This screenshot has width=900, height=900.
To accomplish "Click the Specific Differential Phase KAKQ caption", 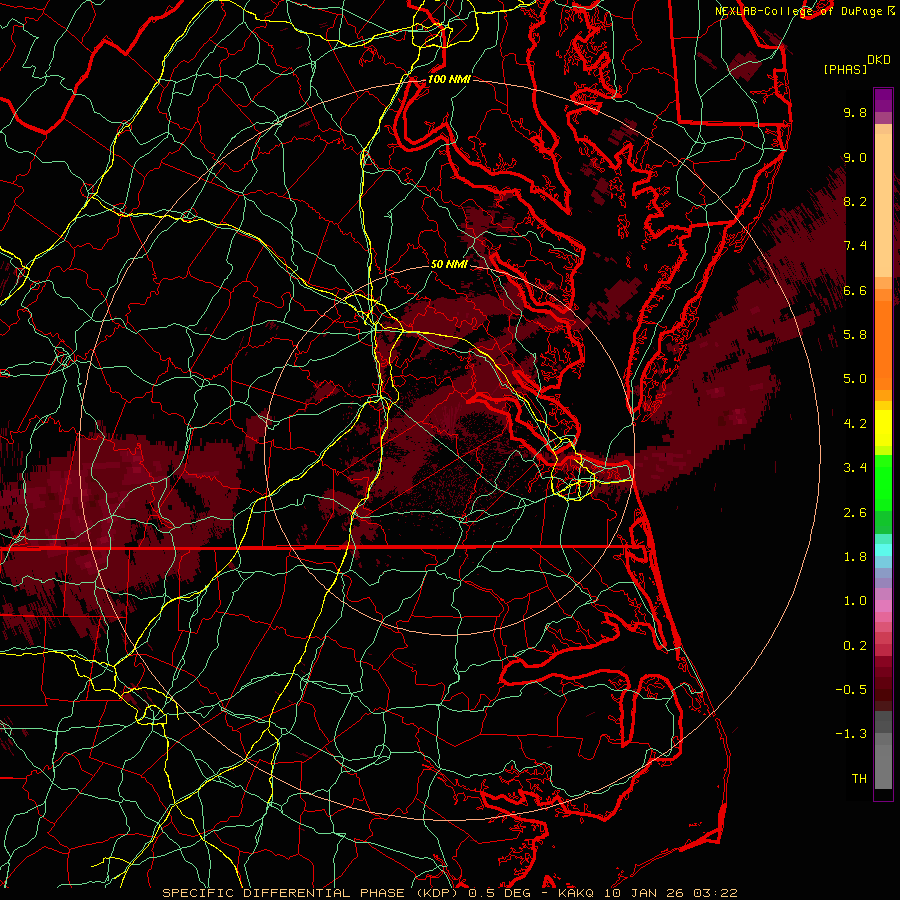I will coord(449,893).
